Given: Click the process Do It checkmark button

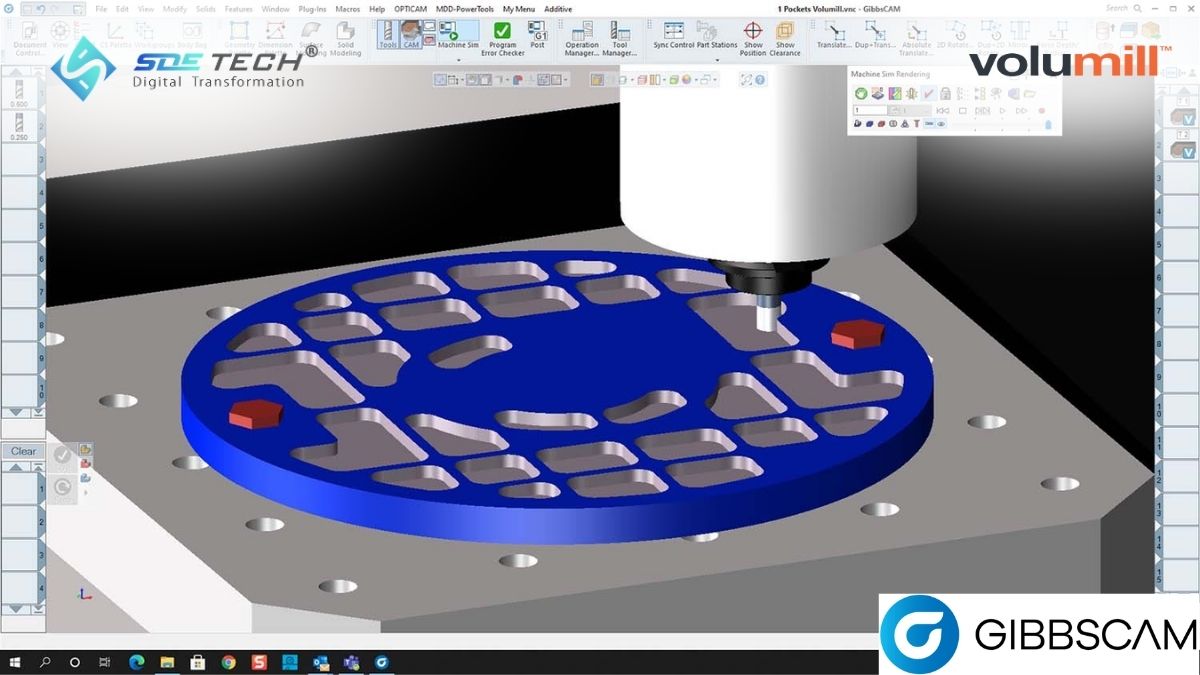Looking at the screenshot, I should (x=61, y=456).
